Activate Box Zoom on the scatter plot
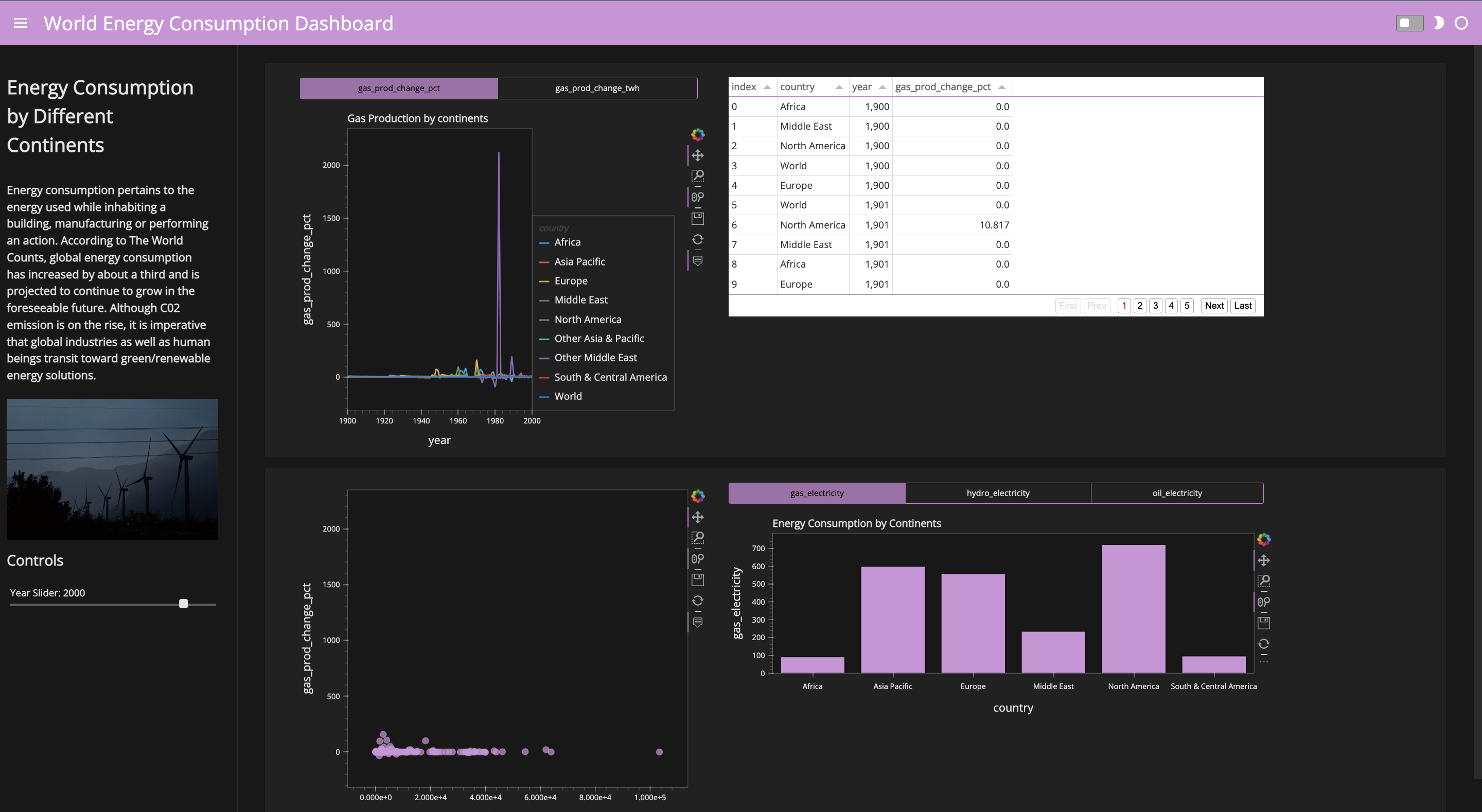The height and width of the screenshot is (812, 1482). [698, 538]
